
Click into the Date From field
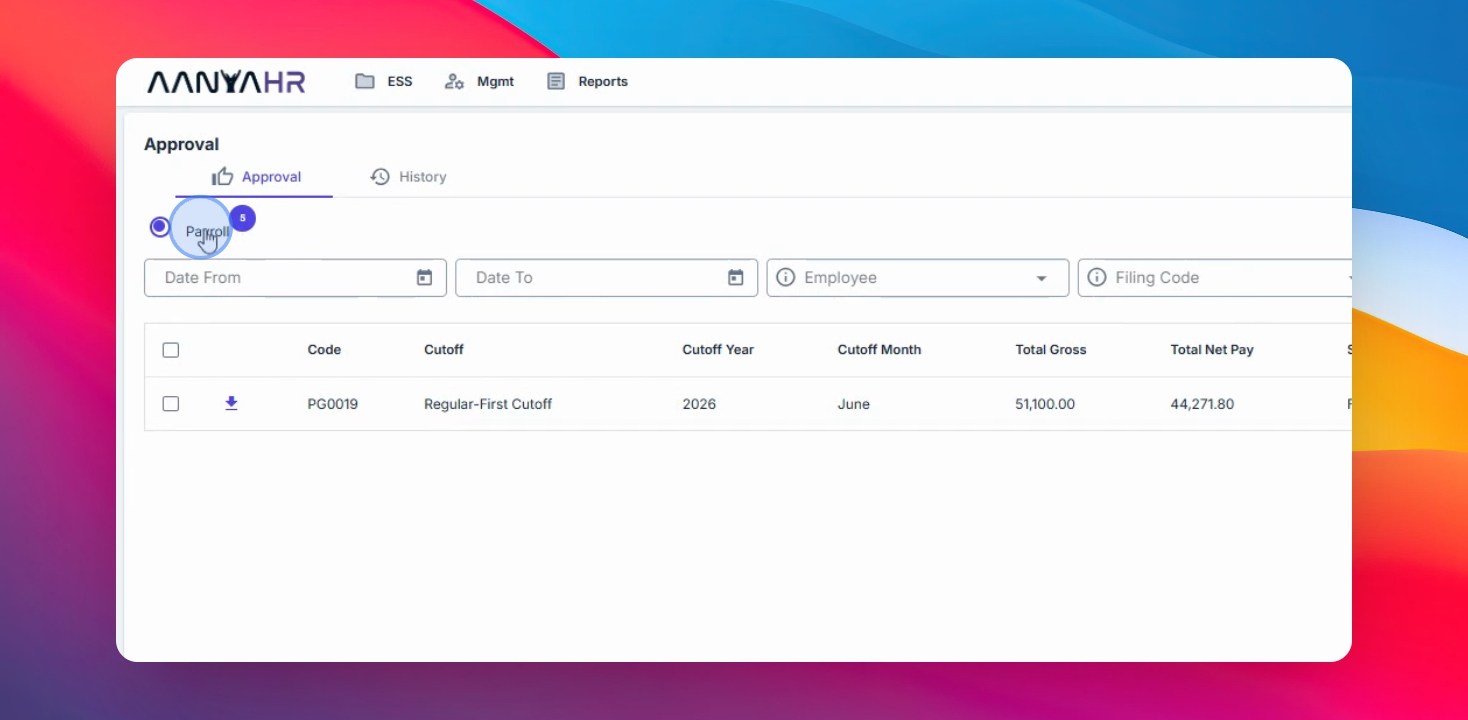click(295, 278)
